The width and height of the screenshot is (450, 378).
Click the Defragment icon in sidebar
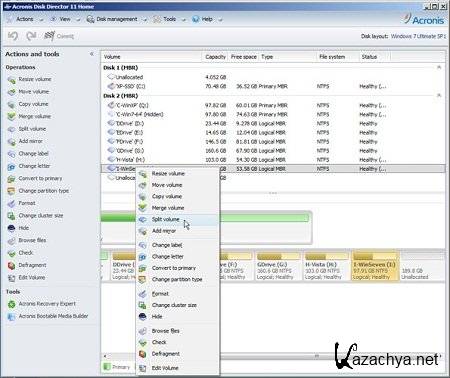click(11, 265)
